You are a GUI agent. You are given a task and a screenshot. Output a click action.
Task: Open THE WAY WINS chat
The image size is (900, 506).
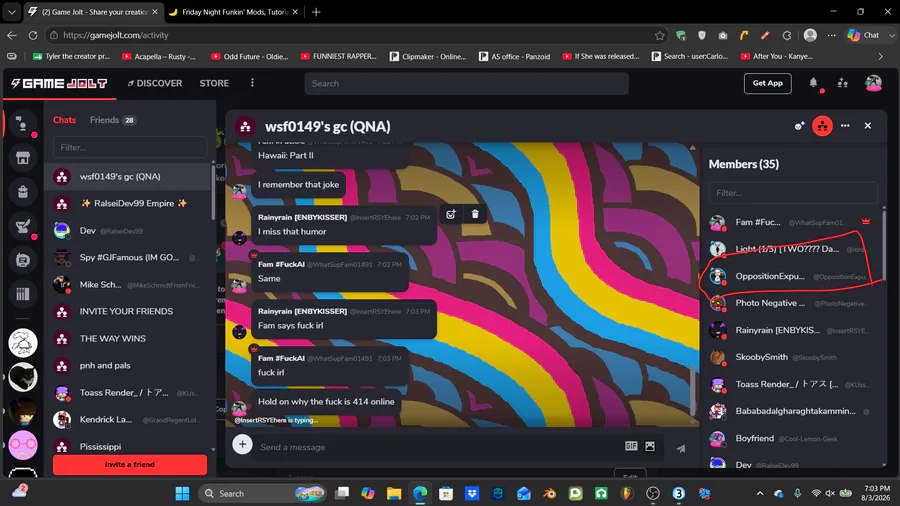[127, 338]
